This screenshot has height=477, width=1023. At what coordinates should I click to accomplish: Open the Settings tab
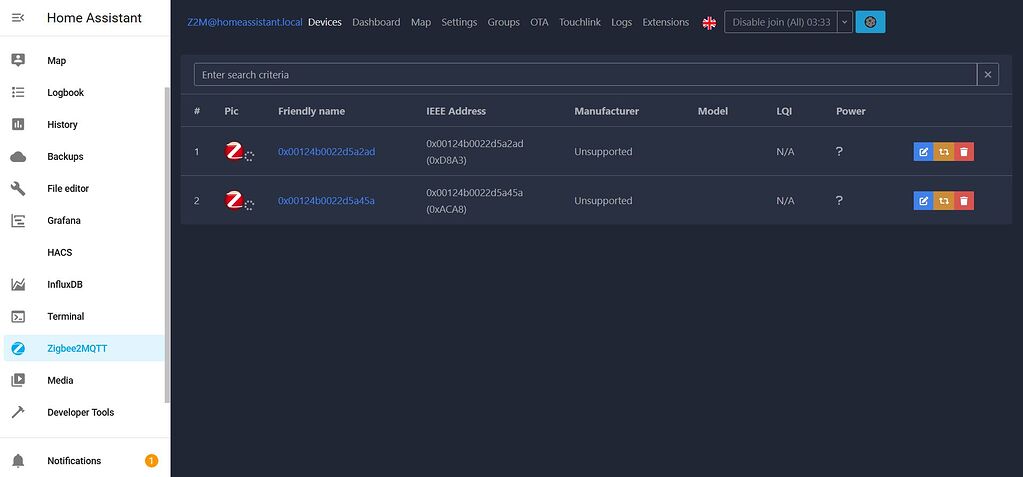coord(459,22)
